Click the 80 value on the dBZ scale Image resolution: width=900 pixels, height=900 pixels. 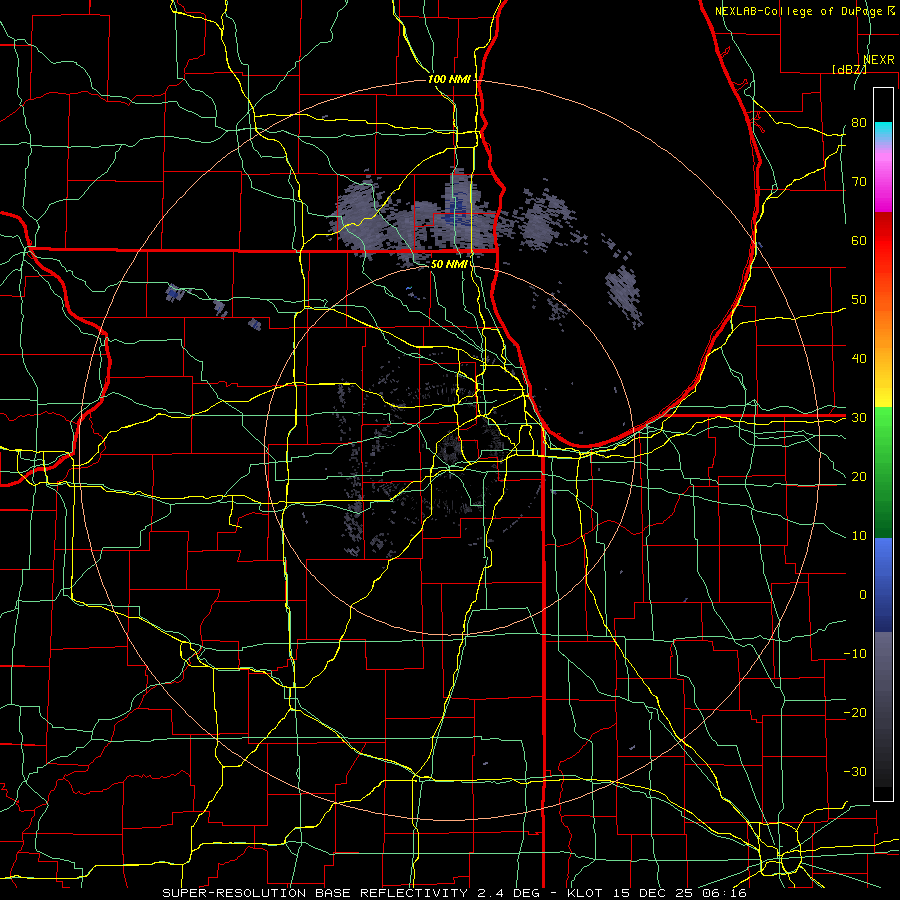pos(859,123)
